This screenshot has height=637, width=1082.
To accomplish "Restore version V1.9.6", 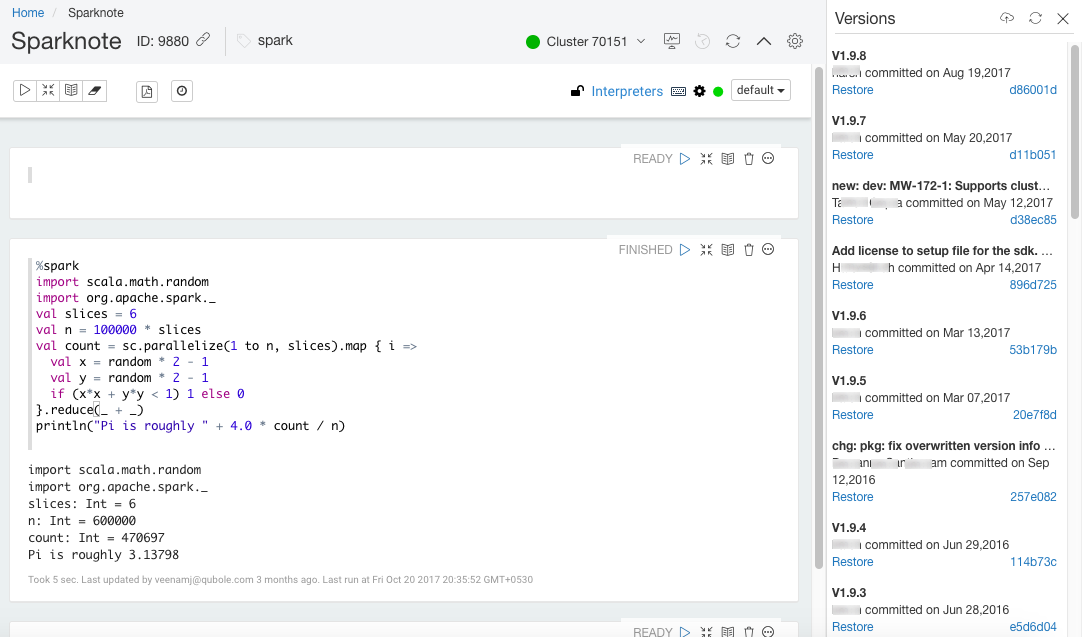I will click(852, 350).
